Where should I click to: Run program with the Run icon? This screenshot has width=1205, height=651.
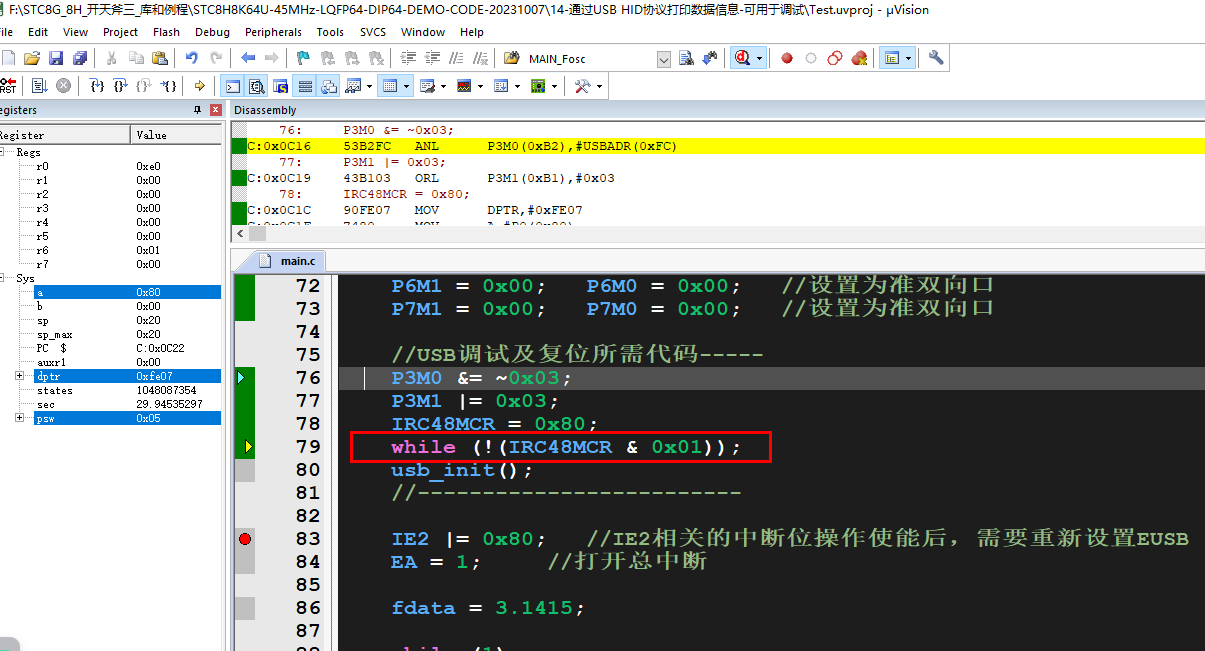pos(40,86)
